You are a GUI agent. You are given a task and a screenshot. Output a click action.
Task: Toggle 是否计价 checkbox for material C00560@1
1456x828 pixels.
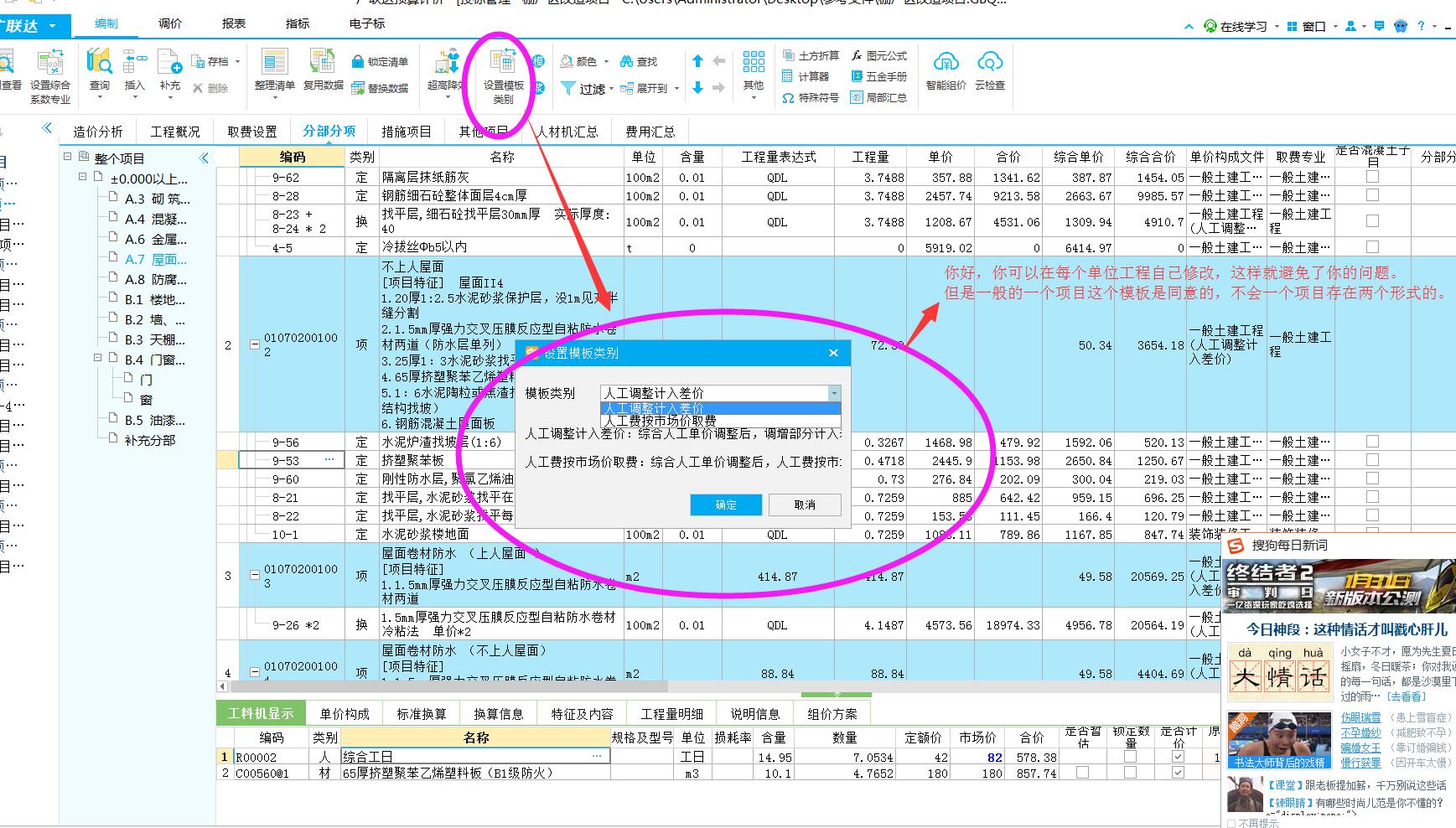coord(1178,773)
